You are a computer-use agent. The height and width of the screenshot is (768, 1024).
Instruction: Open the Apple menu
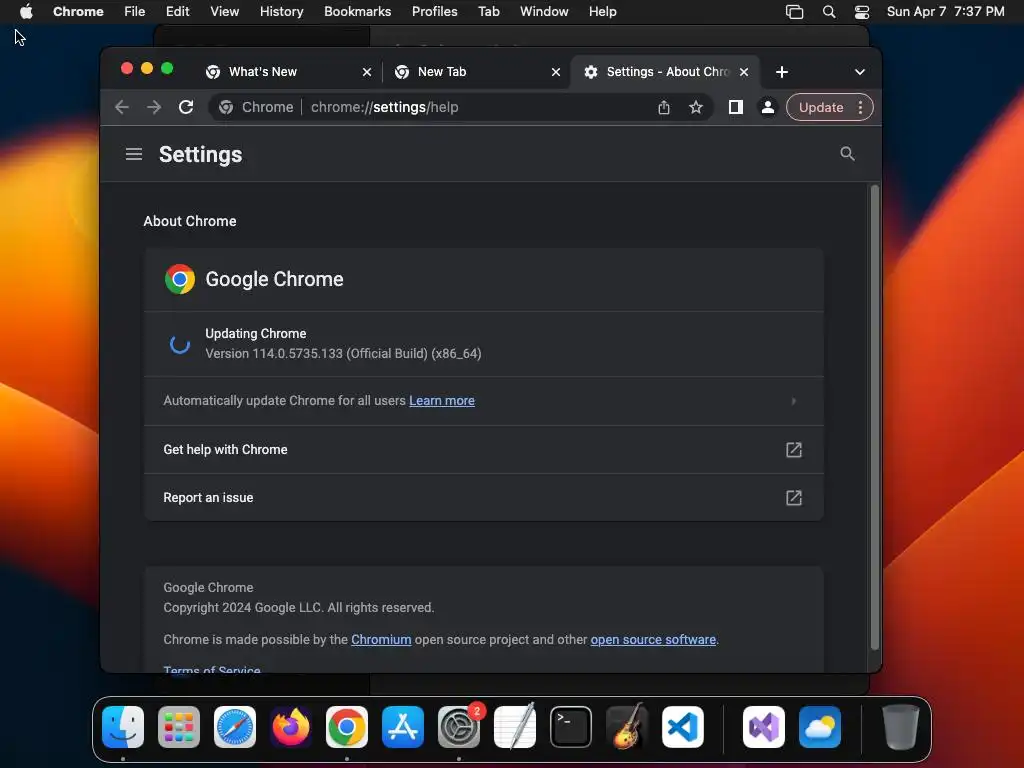pyautogui.click(x=26, y=12)
